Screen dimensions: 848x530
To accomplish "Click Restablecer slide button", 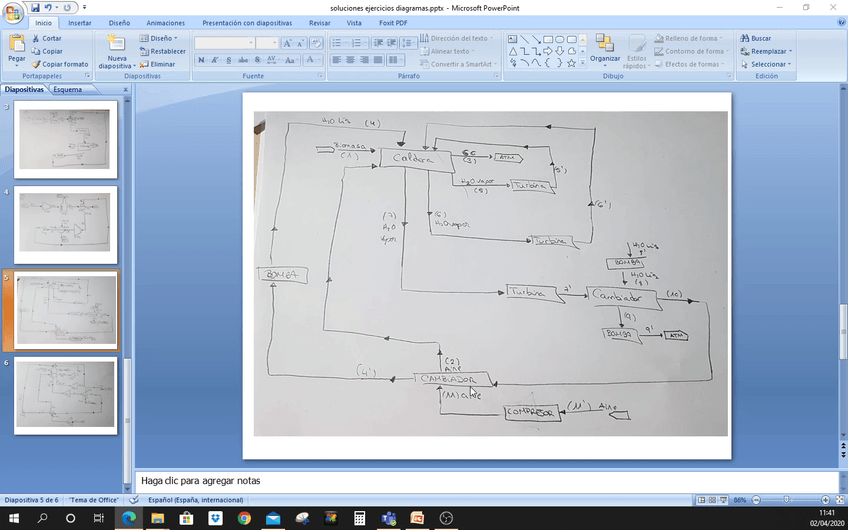I will point(162,51).
